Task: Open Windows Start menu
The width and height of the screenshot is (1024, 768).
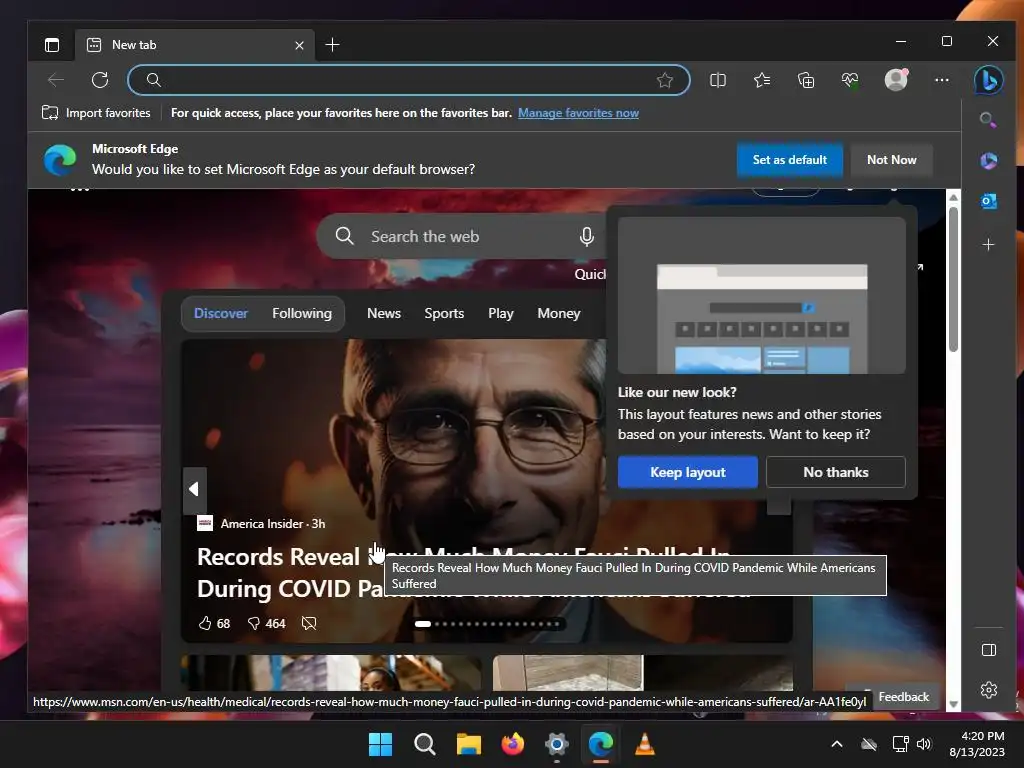Action: 380,744
